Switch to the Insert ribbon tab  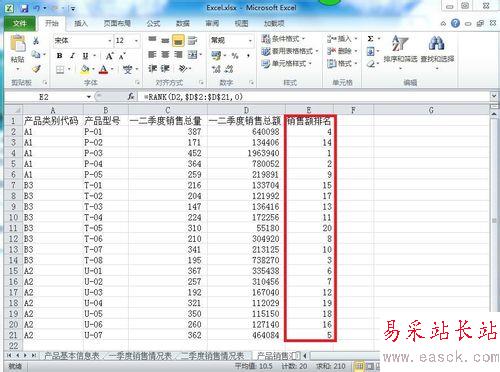[x=80, y=23]
